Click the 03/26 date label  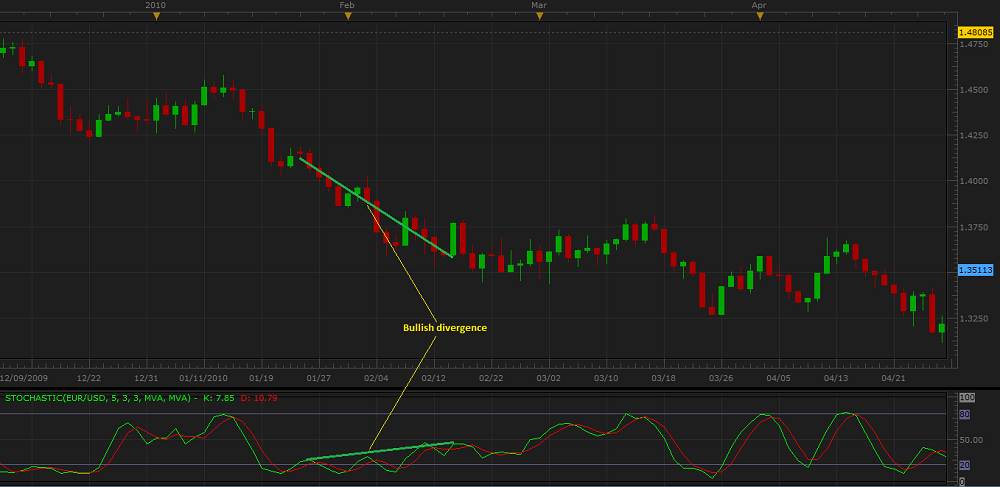721,378
